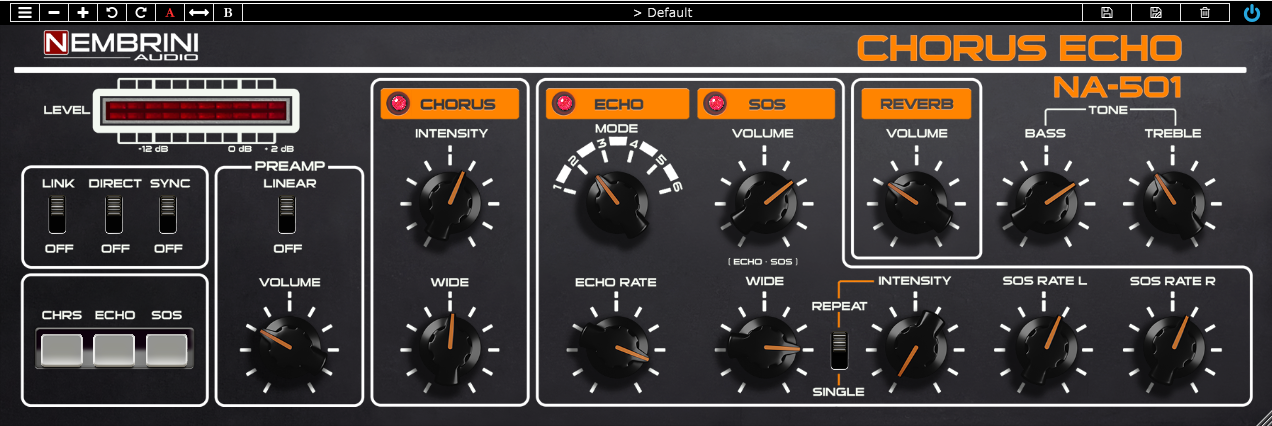
Task: Select the B comparison state
Action: tap(228, 13)
